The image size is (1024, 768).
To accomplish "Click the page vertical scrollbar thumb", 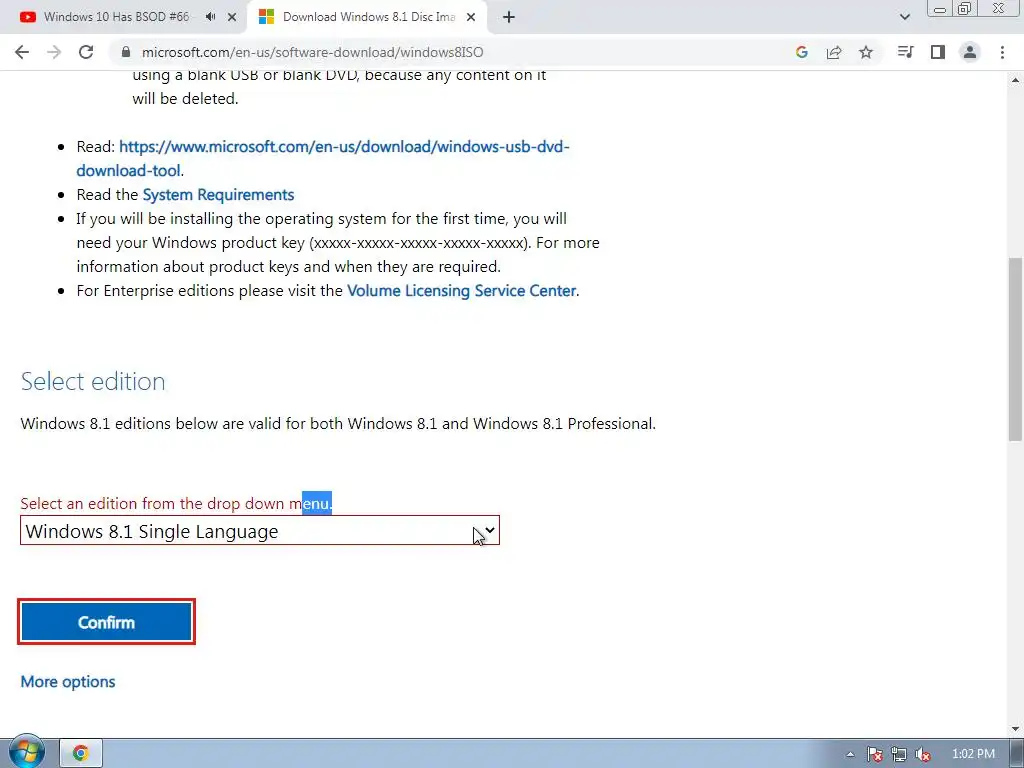I will click(x=1015, y=349).
